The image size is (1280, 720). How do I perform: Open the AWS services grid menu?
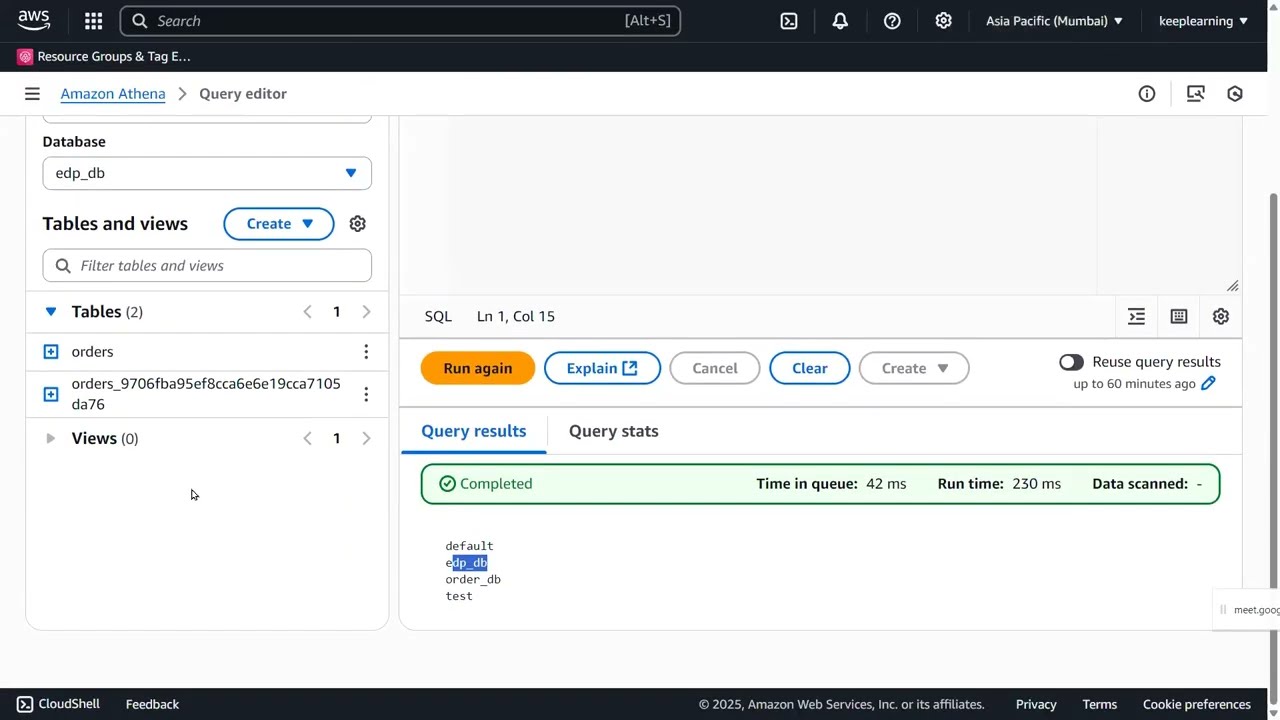coord(93,21)
